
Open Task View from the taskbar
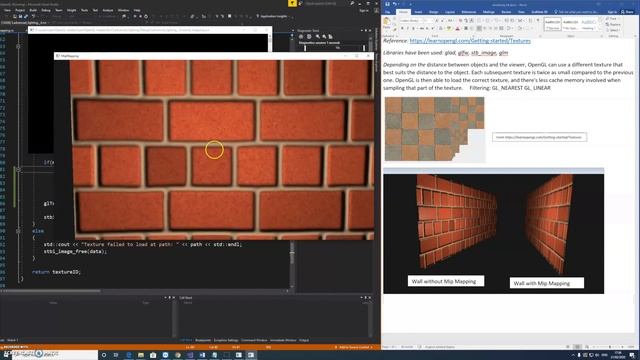(x=116, y=355)
